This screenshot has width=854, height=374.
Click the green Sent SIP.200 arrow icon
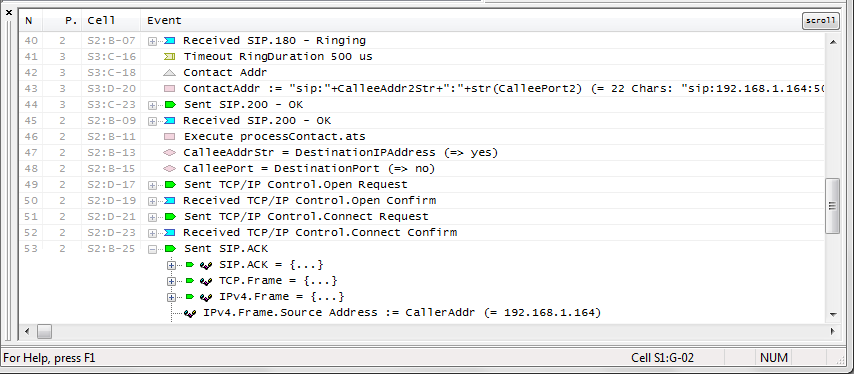click(170, 105)
